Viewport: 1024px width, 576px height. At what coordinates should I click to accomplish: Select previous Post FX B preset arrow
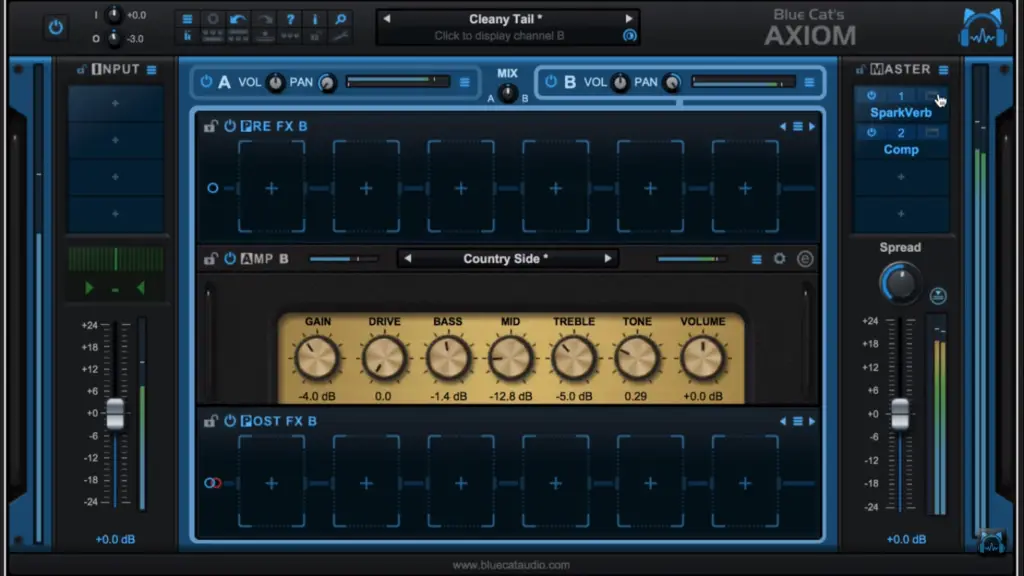[783, 422]
